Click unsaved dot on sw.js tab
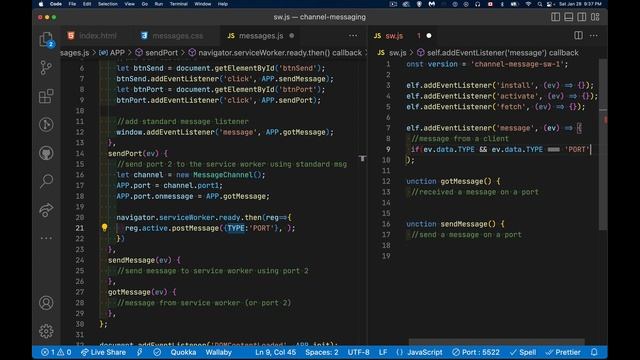This screenshot has height=360, width=640. coord(429,36)
